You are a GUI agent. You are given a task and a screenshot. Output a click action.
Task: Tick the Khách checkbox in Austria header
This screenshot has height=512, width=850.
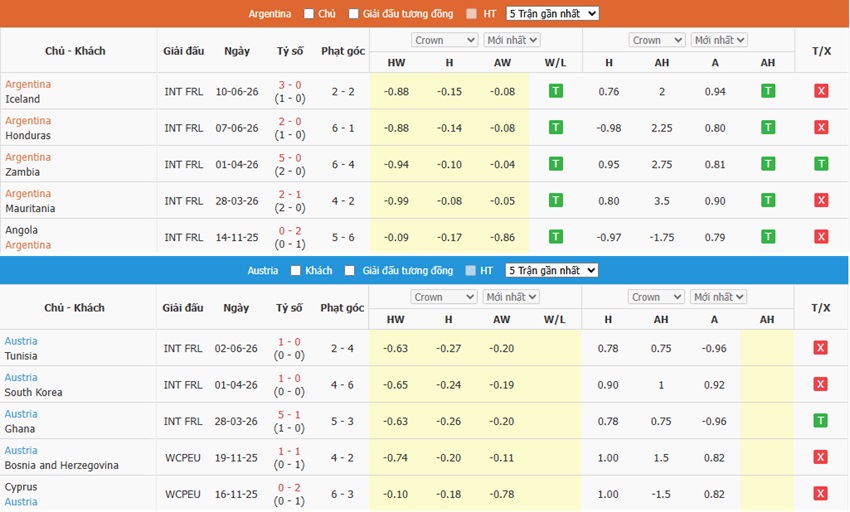pos(295,270)
